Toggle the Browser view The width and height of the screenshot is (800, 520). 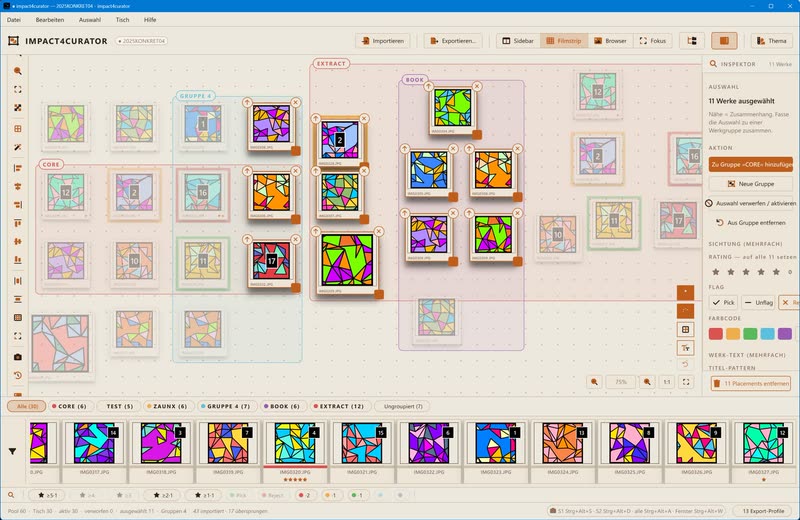pos(610,41)
